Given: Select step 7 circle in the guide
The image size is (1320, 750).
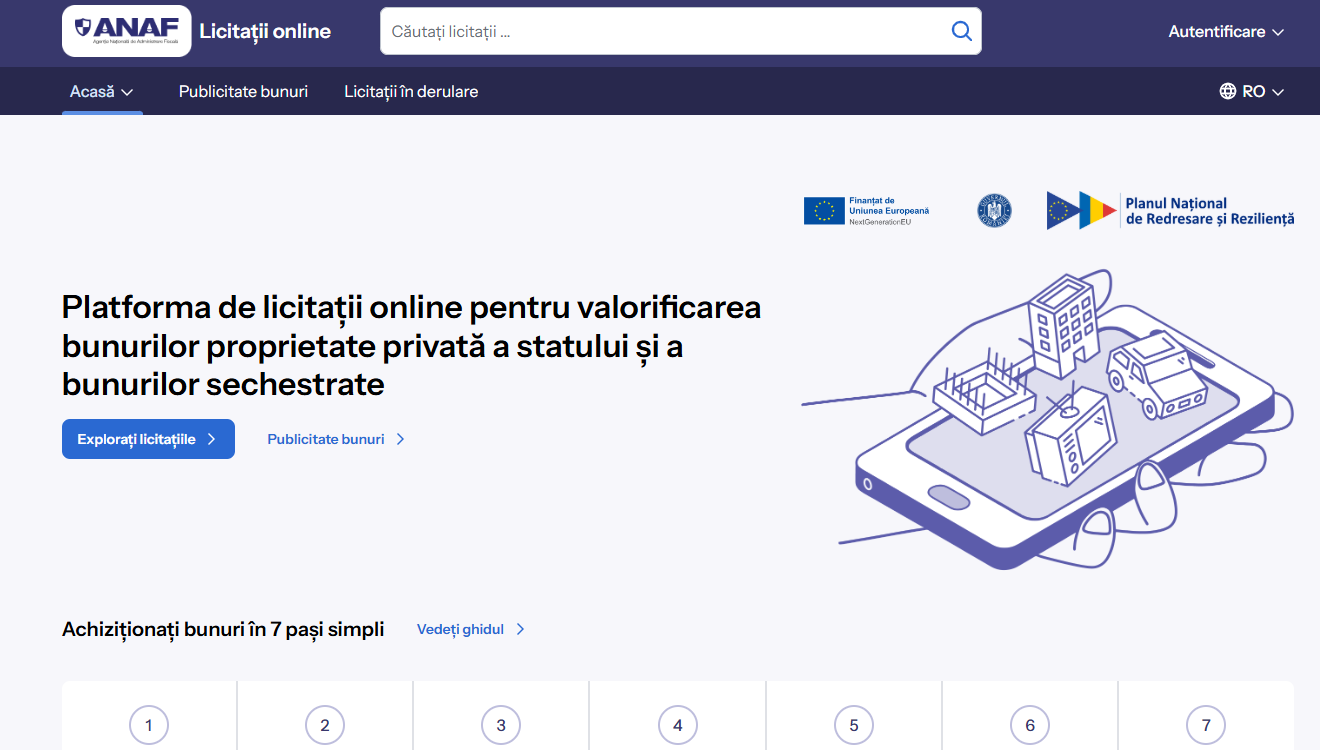Looking at the screenshot, I should 1205,725.
